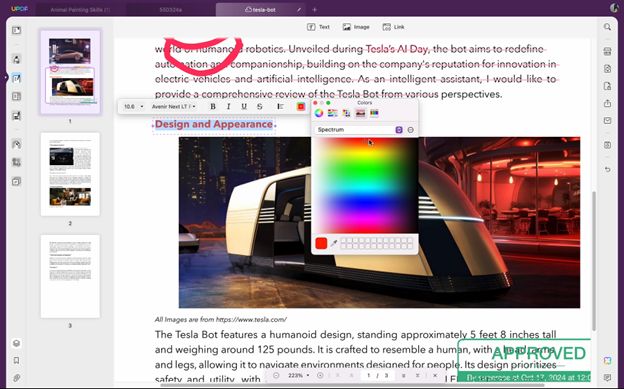Viewport: 624px width, 389px height.
Task: Click the Share upload icon in right sidebar
Action: pos(607,103)
